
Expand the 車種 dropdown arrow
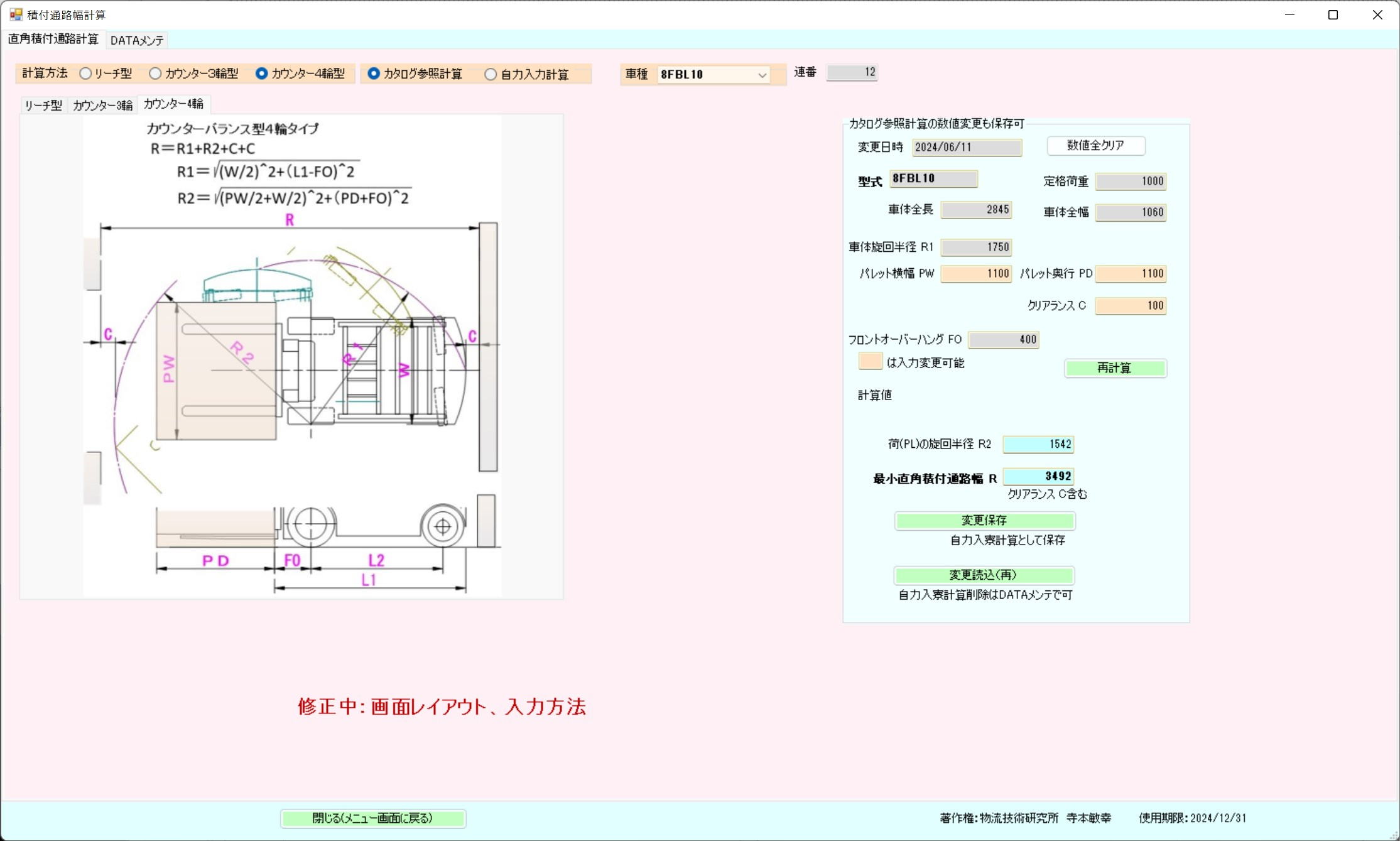pos(761,75)
